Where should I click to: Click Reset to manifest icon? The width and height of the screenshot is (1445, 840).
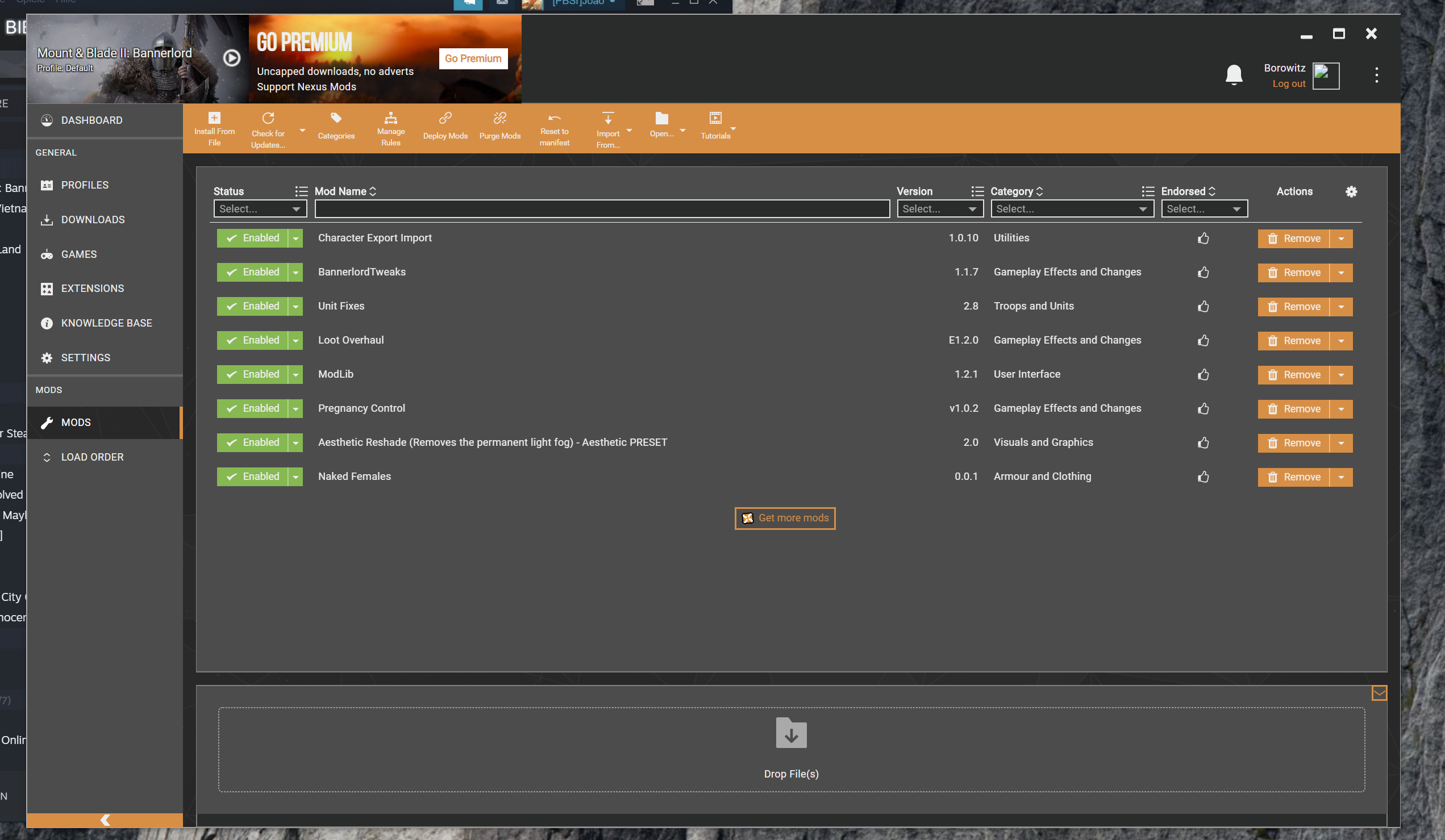[x=554, y=118]
